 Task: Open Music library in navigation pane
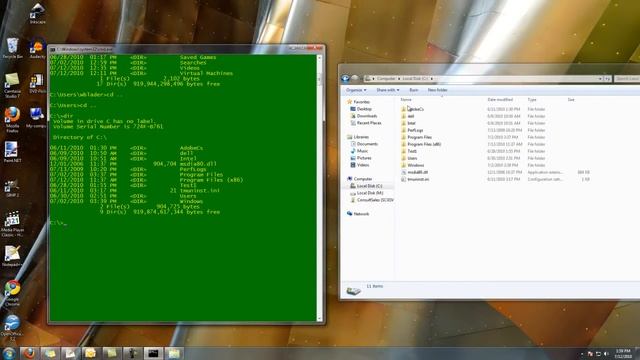pyautogui.click(x=359, y=151)
